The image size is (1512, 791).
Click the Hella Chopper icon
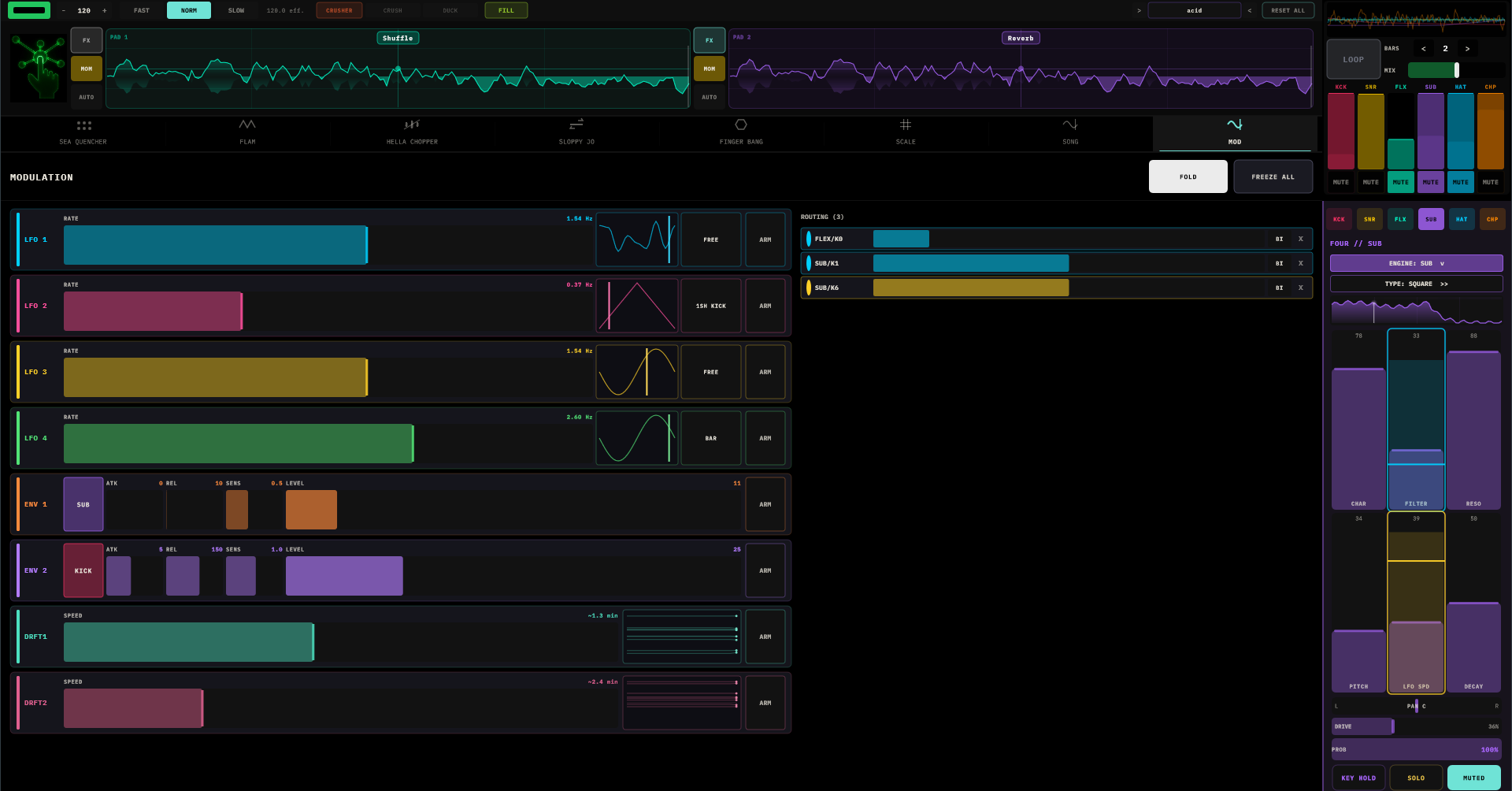412,124
